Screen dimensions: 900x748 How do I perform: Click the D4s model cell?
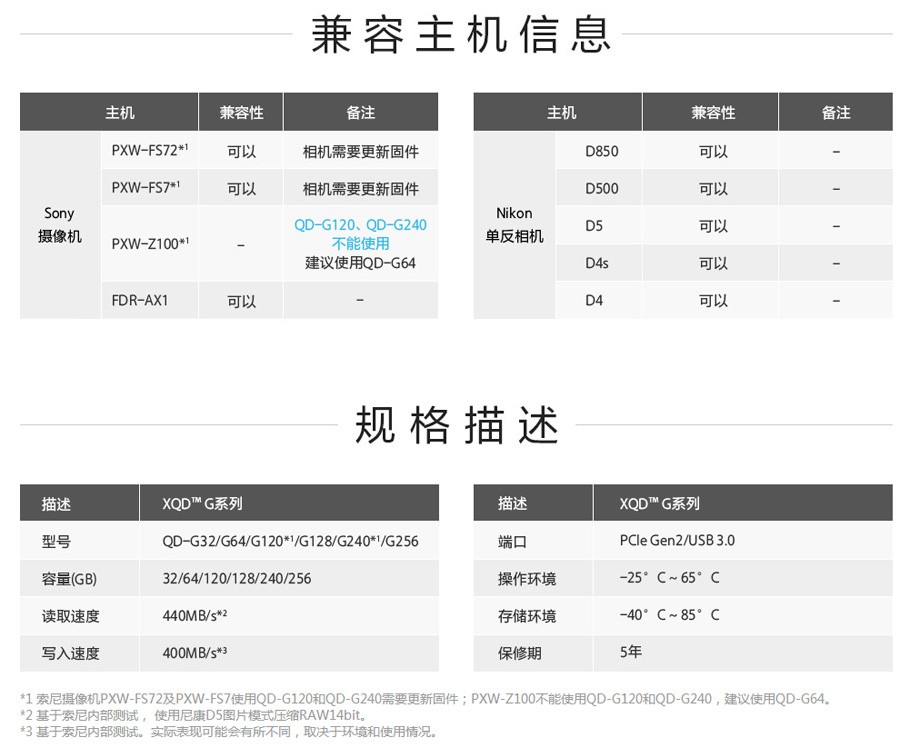597,263
